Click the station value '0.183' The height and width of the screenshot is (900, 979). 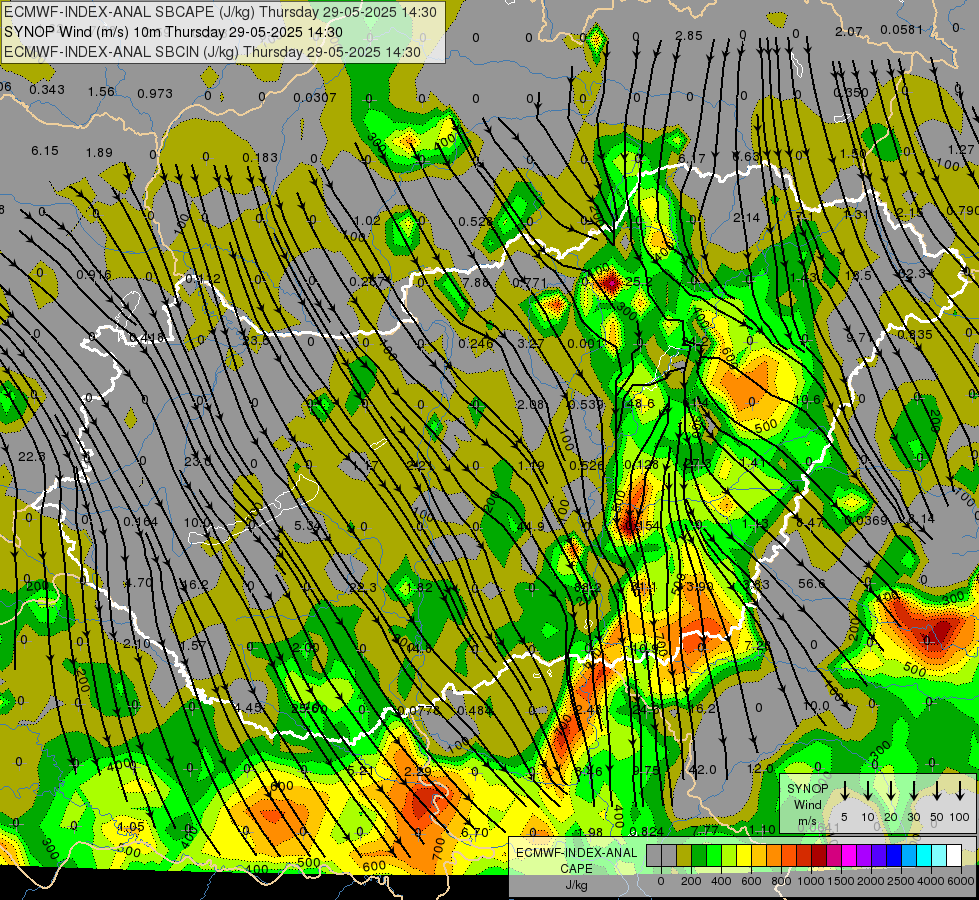(260, 157)
